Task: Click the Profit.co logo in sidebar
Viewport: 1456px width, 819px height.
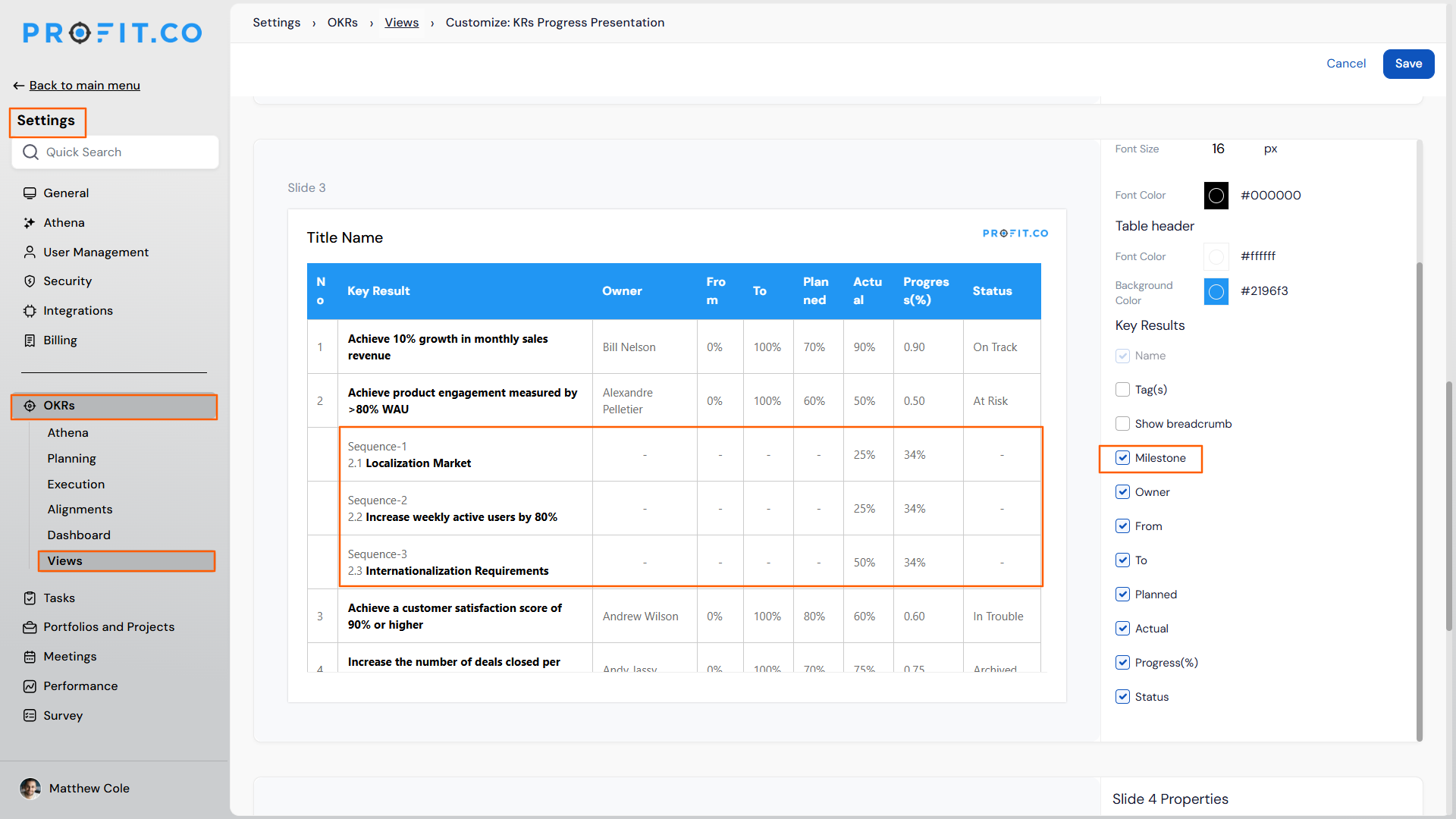Action: pos(112,33)
